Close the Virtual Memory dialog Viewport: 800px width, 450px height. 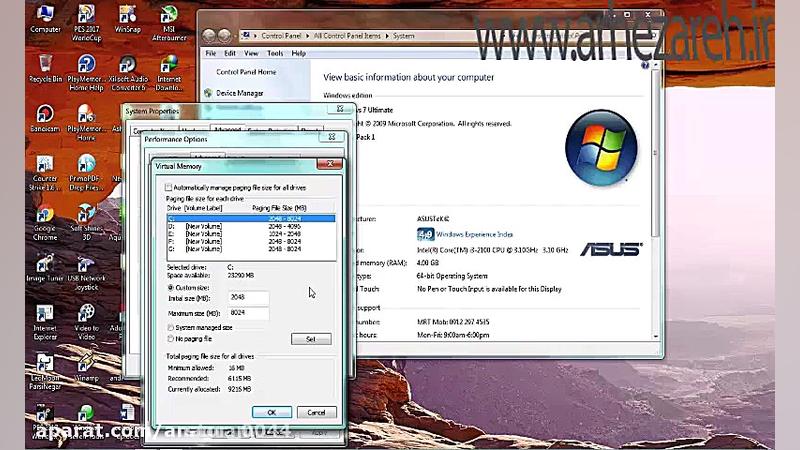point(330,163)
